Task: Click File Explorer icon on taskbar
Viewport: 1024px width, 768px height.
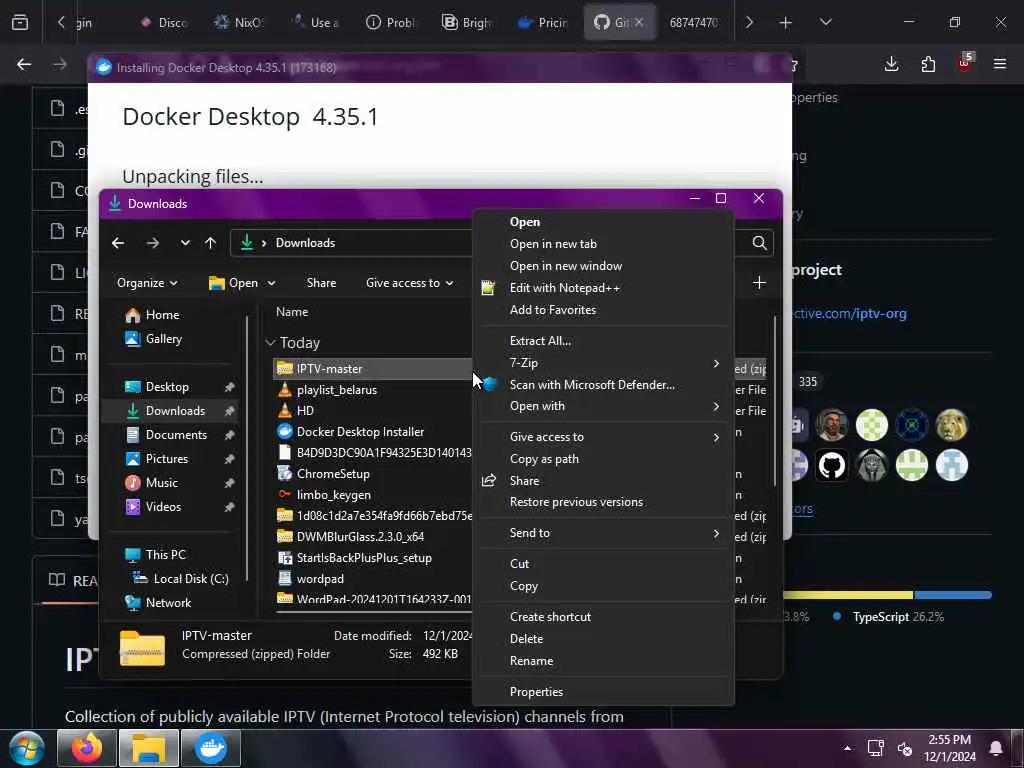Action: click(148, 748)
